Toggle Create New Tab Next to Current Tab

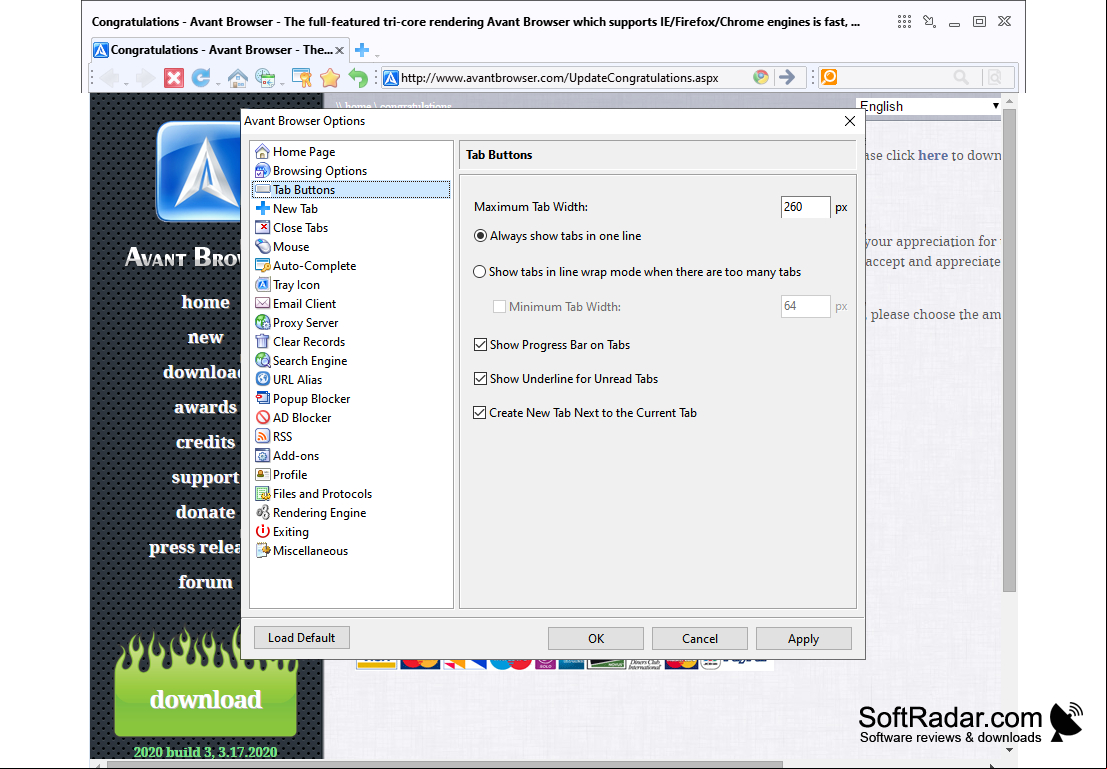pos(480,412)
